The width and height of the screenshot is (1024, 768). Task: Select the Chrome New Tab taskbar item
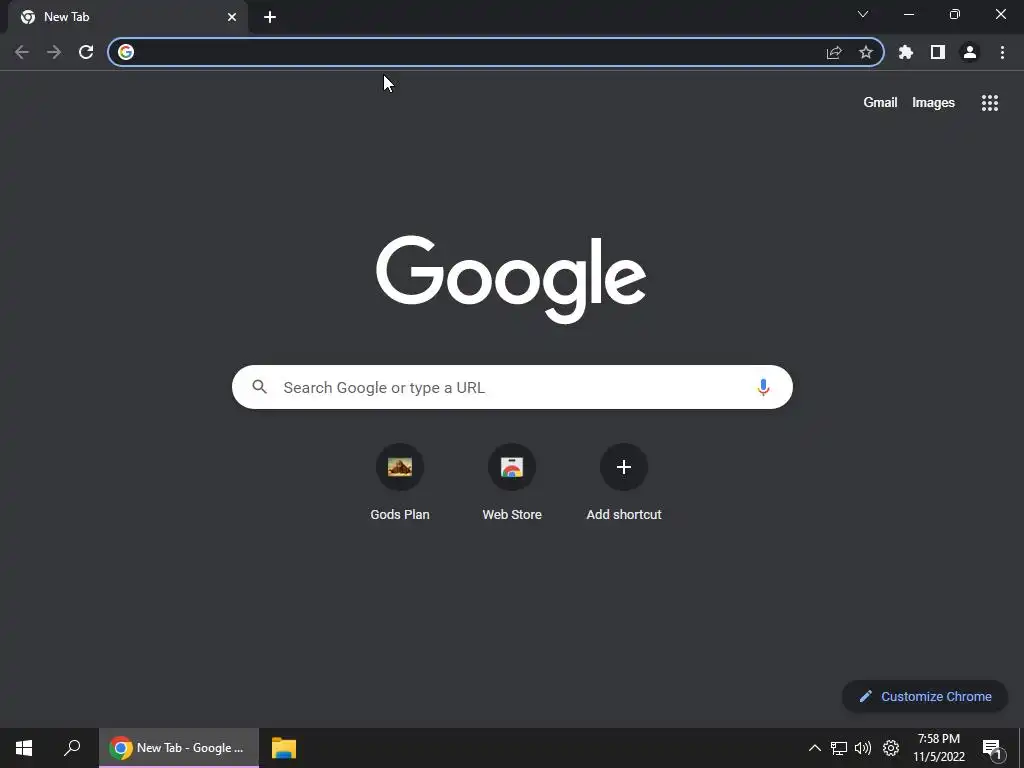[x=179, y=748]
